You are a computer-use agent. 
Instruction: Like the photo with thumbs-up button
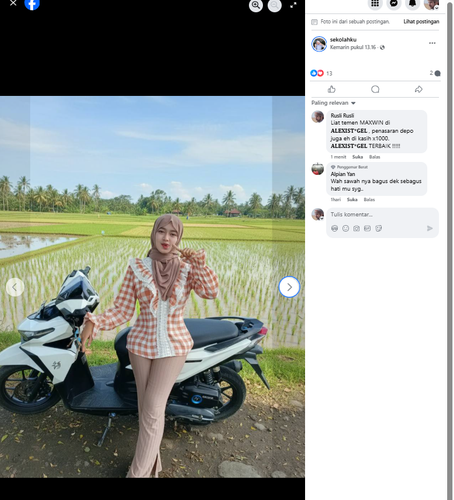click(332, 89)
